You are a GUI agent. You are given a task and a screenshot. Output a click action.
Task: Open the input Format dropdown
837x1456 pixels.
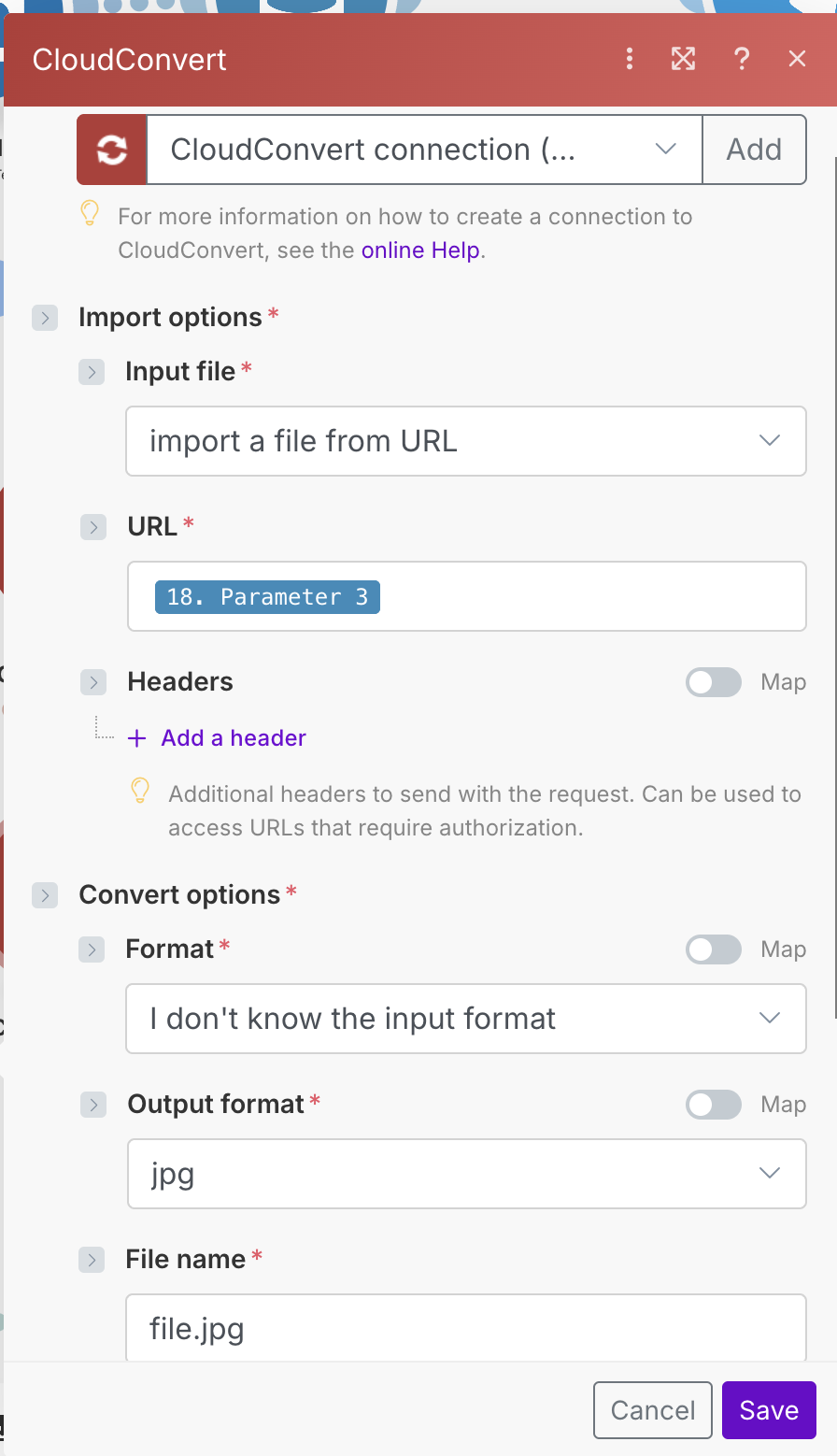(465, 1019)
